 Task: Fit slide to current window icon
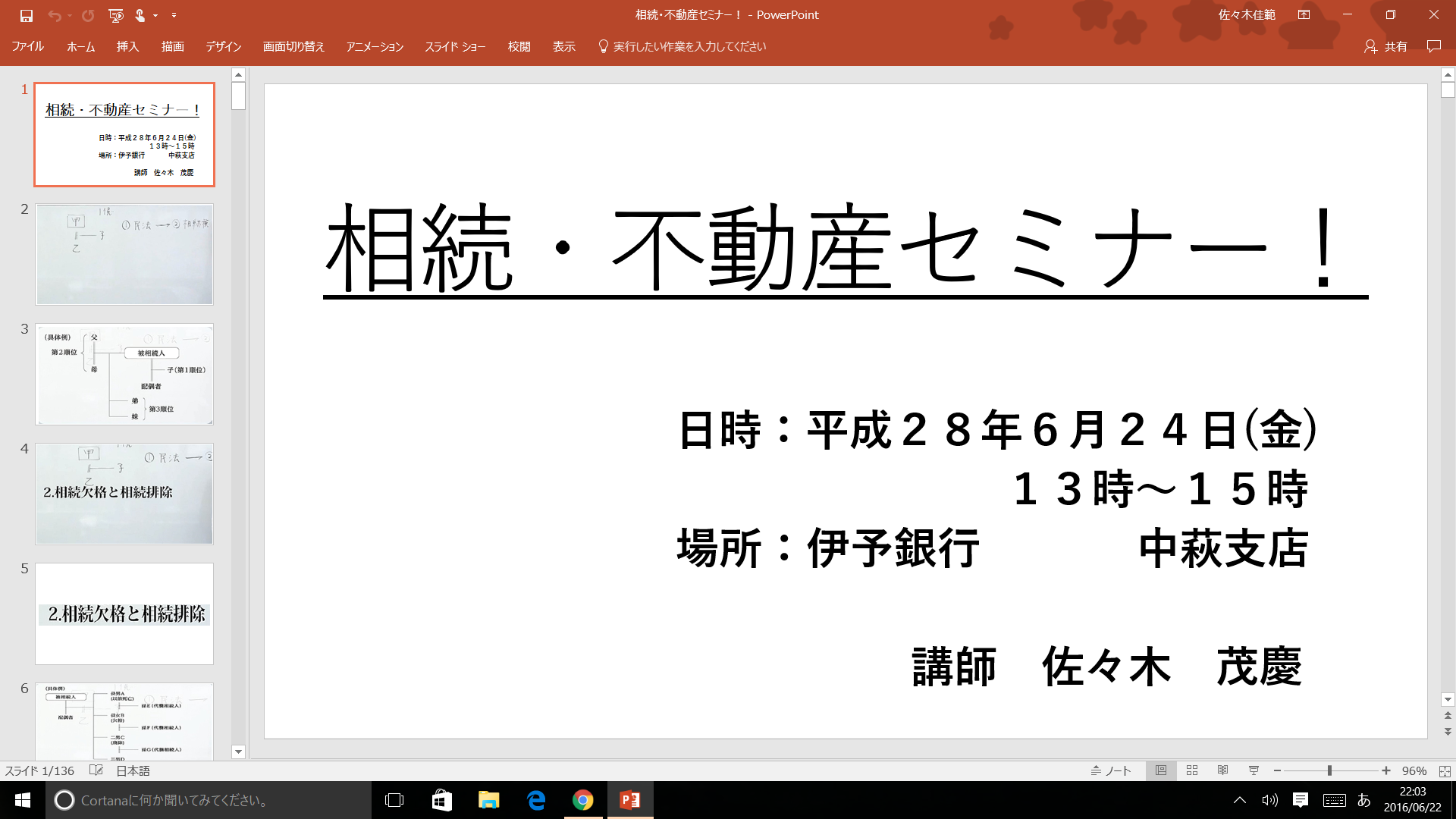[x=1445, y=770]
